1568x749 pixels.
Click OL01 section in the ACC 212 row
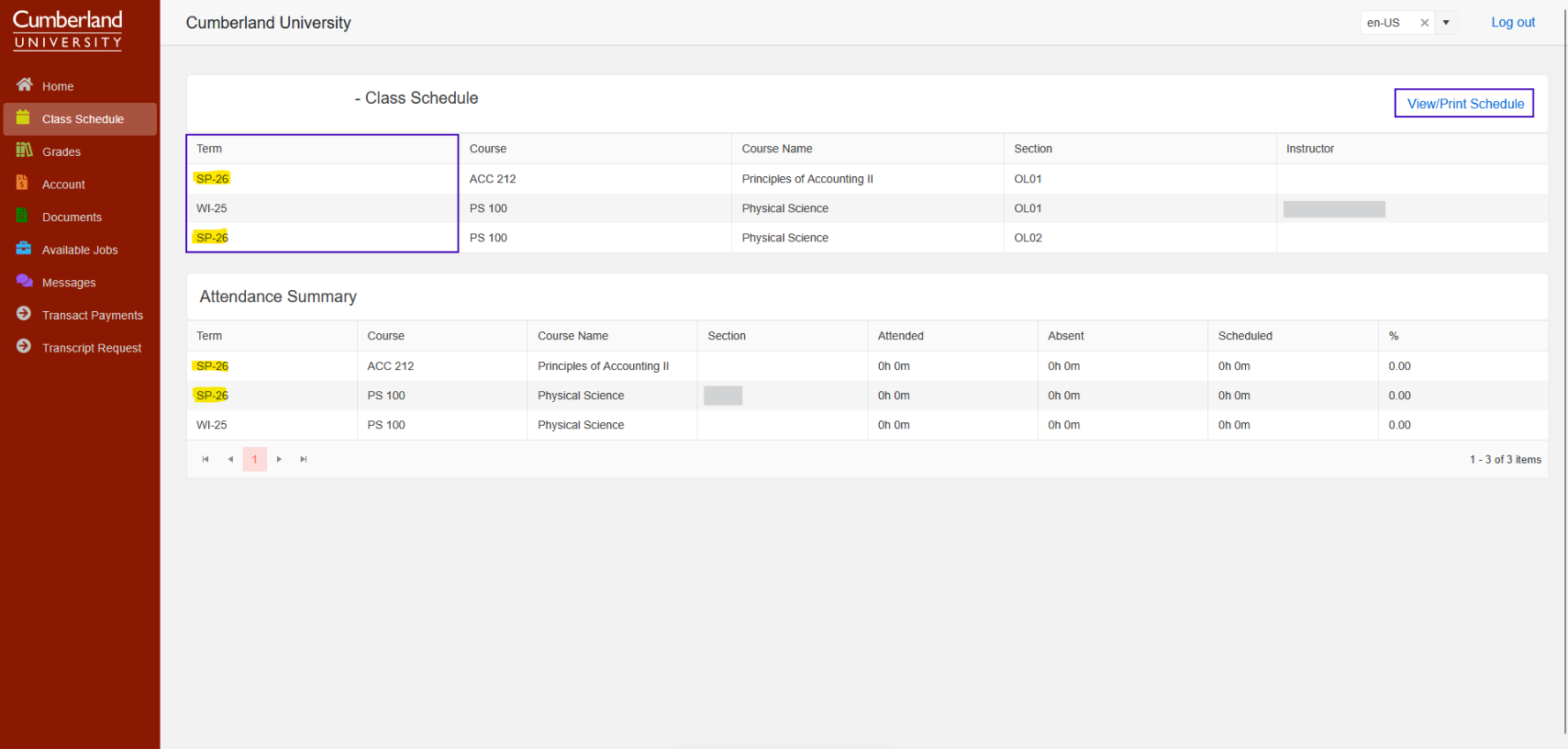click(x=1028, y=179)
